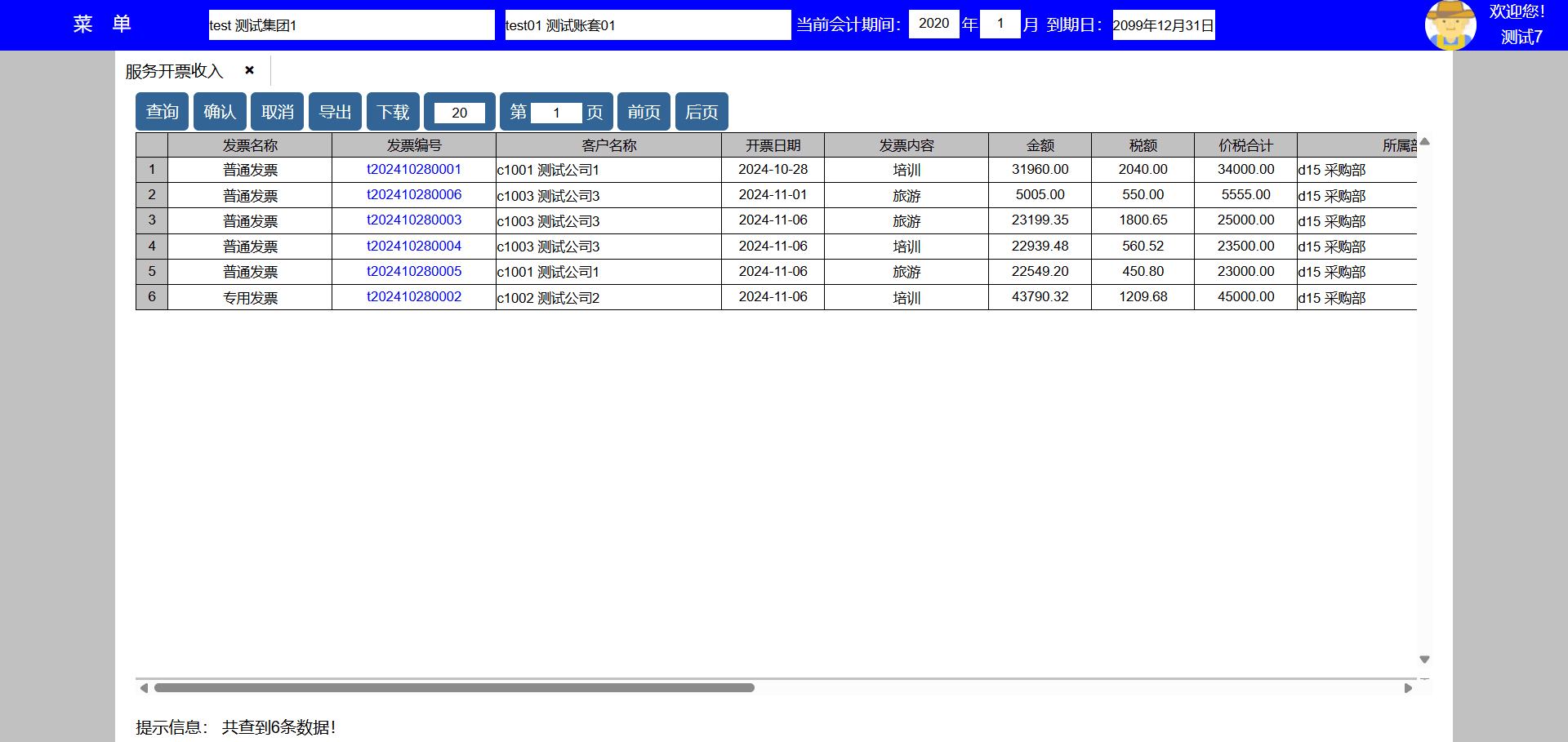Go to previous page with 前页

[644, 112]
